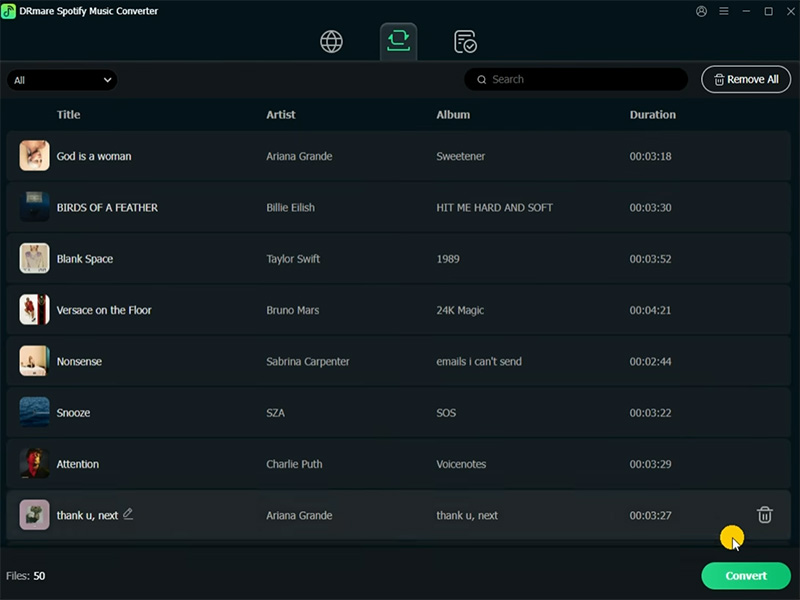Focus the Search input field

[x=576, y=80]
